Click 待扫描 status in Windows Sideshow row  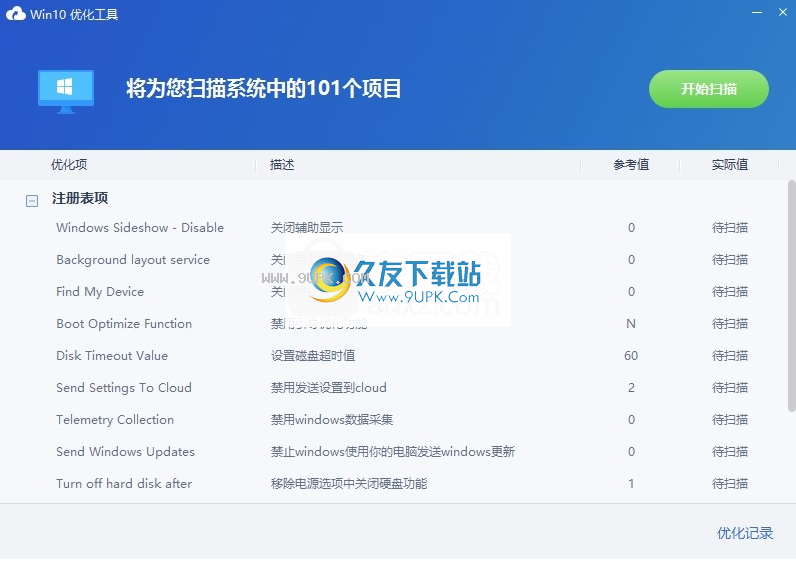point(729,227)
